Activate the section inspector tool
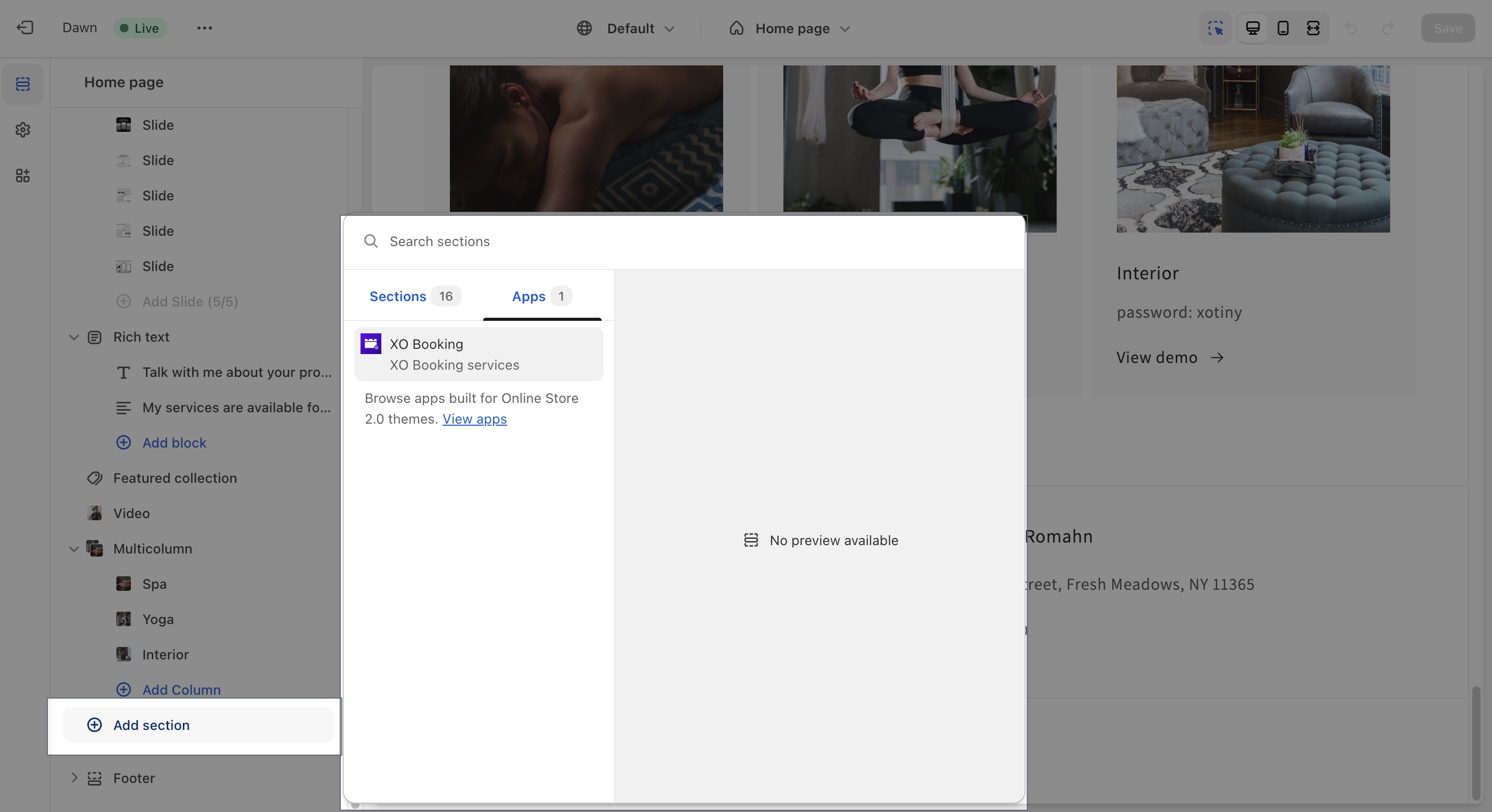The image size is (1492, 812). pos(1215,27)
